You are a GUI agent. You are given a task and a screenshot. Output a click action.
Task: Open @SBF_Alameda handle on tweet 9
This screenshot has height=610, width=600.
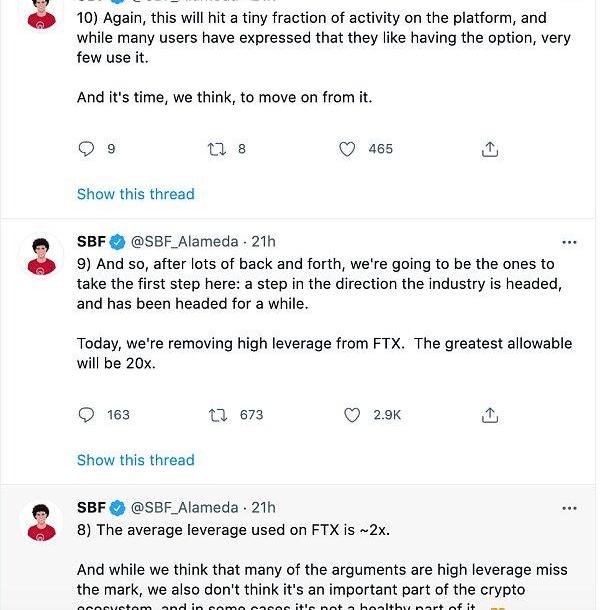184,241
